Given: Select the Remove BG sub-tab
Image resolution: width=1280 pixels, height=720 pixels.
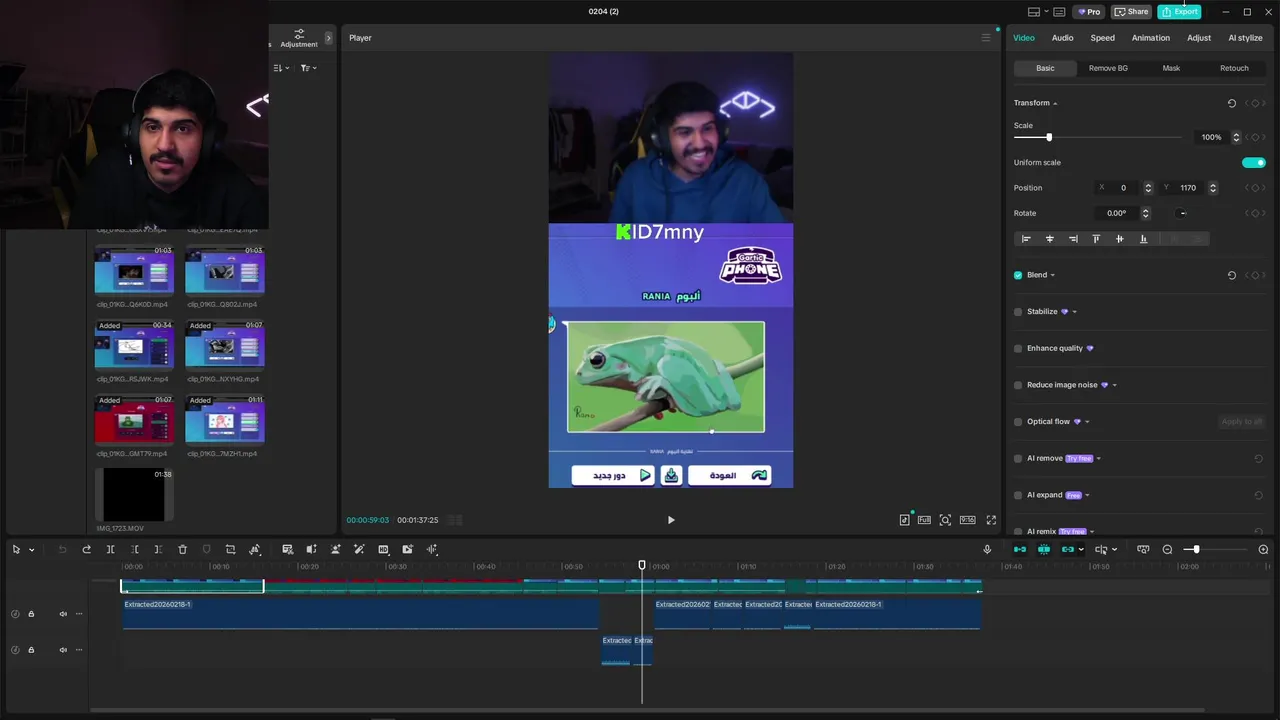Looking at the screenshot, I should (1108, 68).
